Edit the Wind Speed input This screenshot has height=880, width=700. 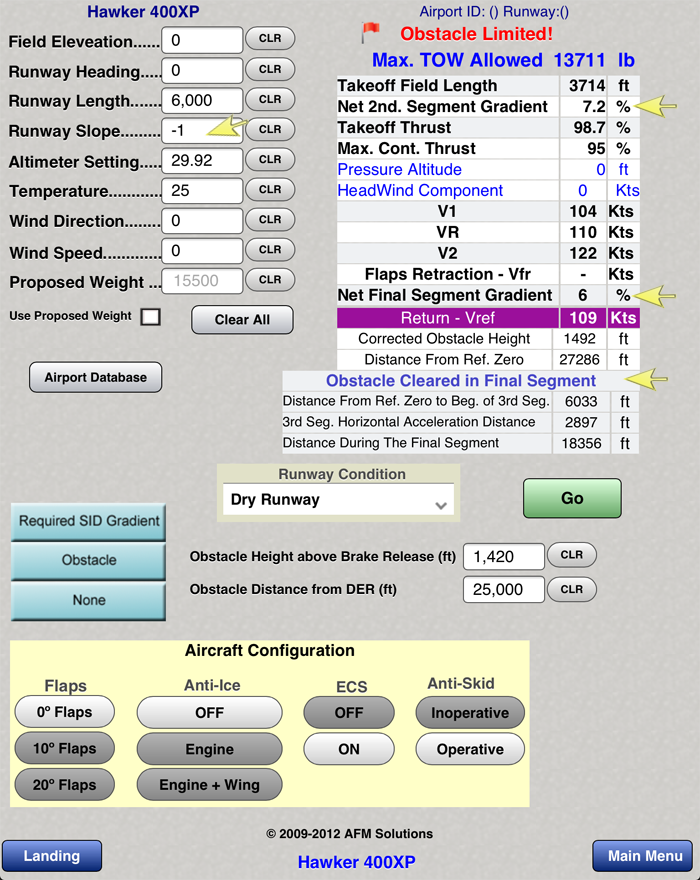point(202,251)
